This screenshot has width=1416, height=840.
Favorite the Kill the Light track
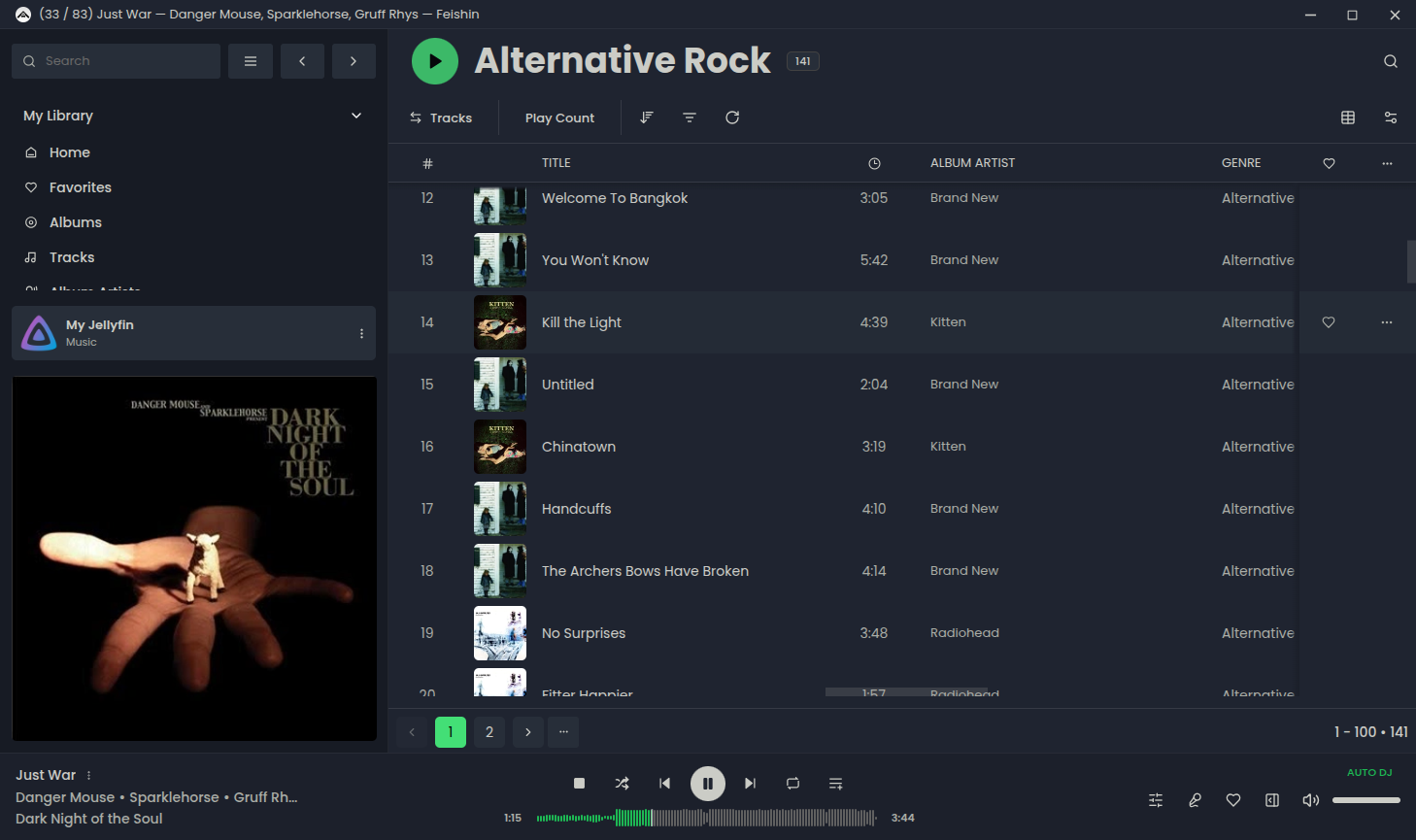[x=1329, y=322]
